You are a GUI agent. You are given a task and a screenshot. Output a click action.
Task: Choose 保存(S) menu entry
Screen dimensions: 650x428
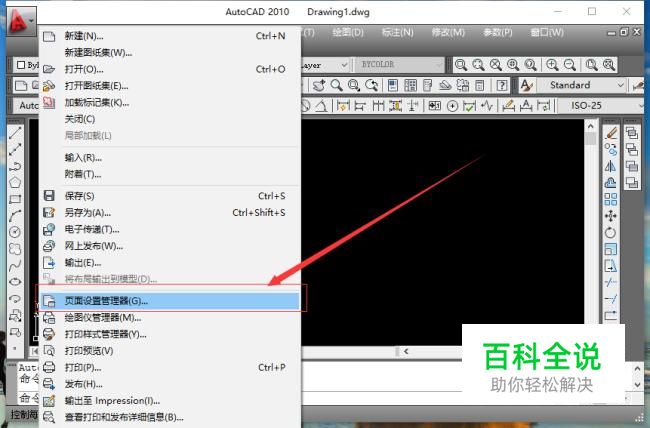point(170,196)
